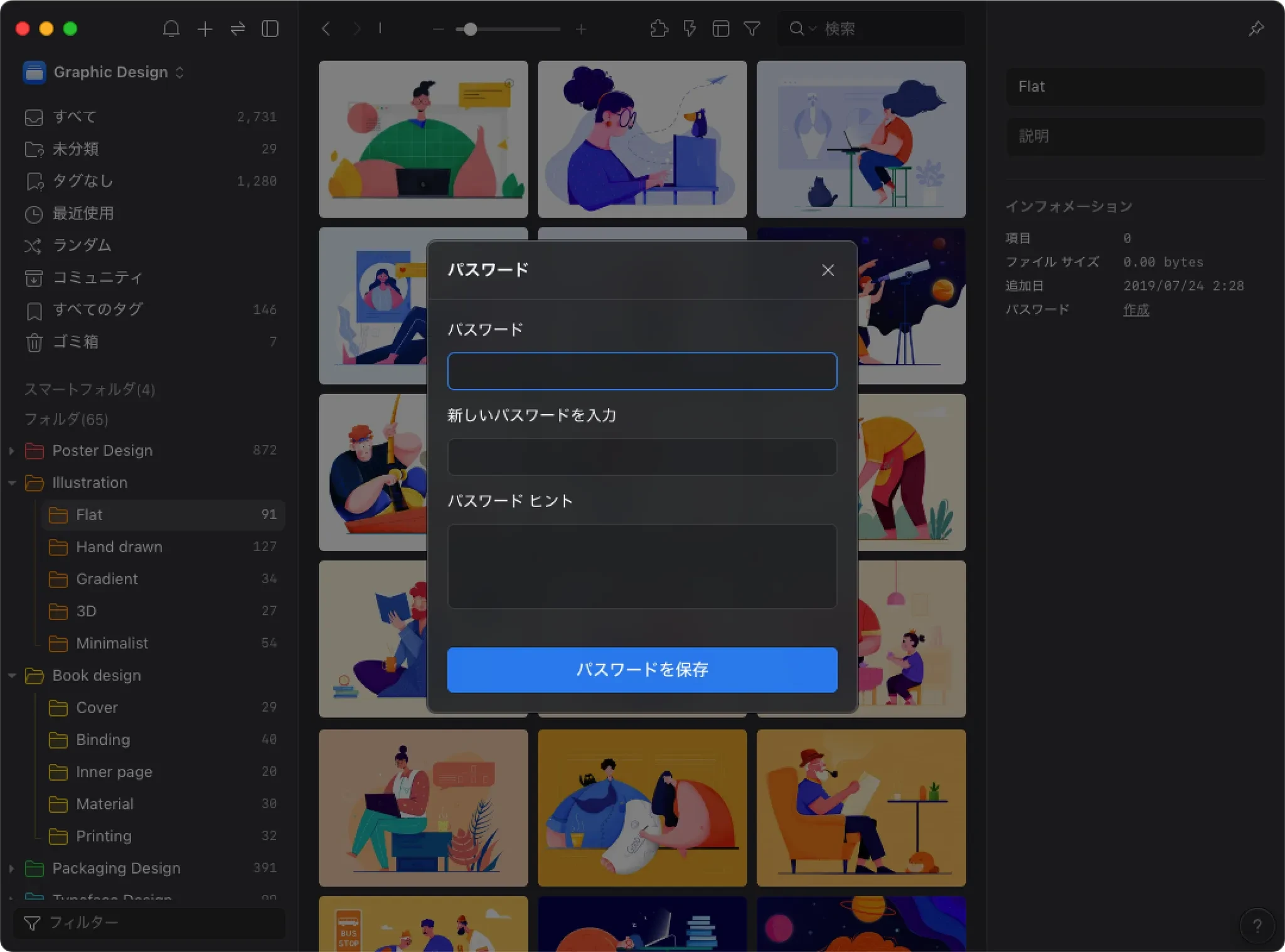Select the Gradient folder

pyautogui.click(x=163, y=579)
